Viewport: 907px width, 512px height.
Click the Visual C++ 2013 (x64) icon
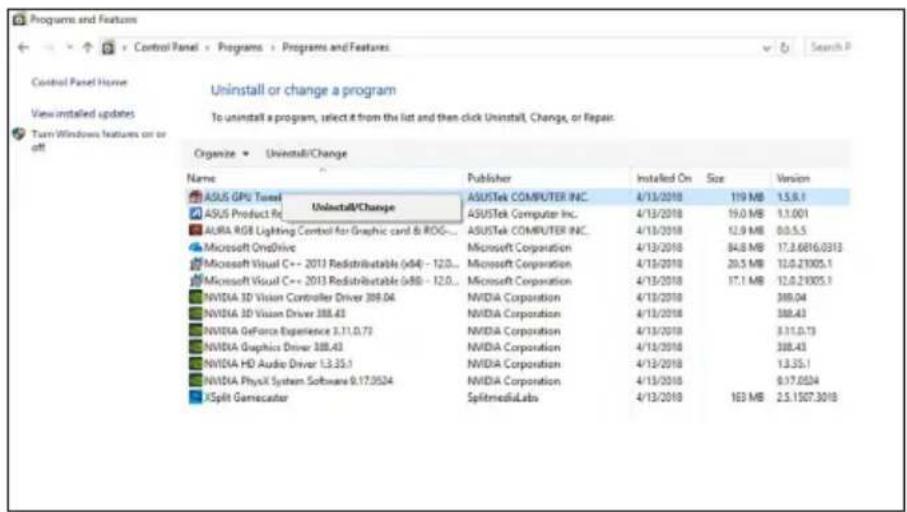pos(196,264)
